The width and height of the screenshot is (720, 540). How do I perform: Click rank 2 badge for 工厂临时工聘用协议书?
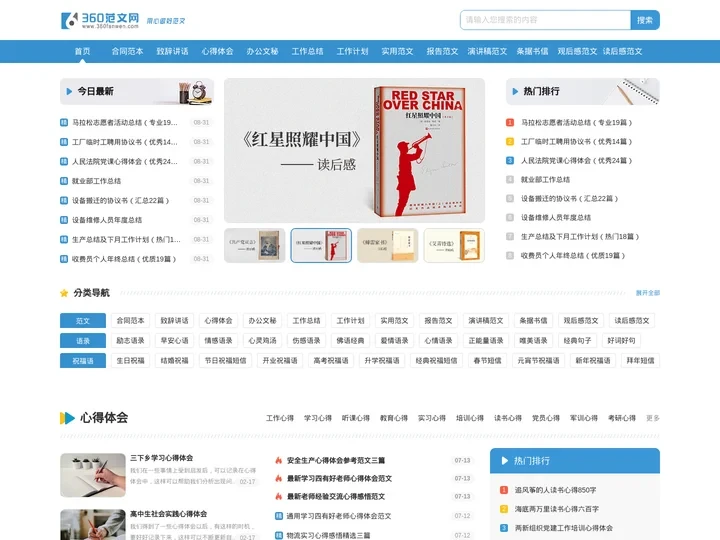[510, 141]
